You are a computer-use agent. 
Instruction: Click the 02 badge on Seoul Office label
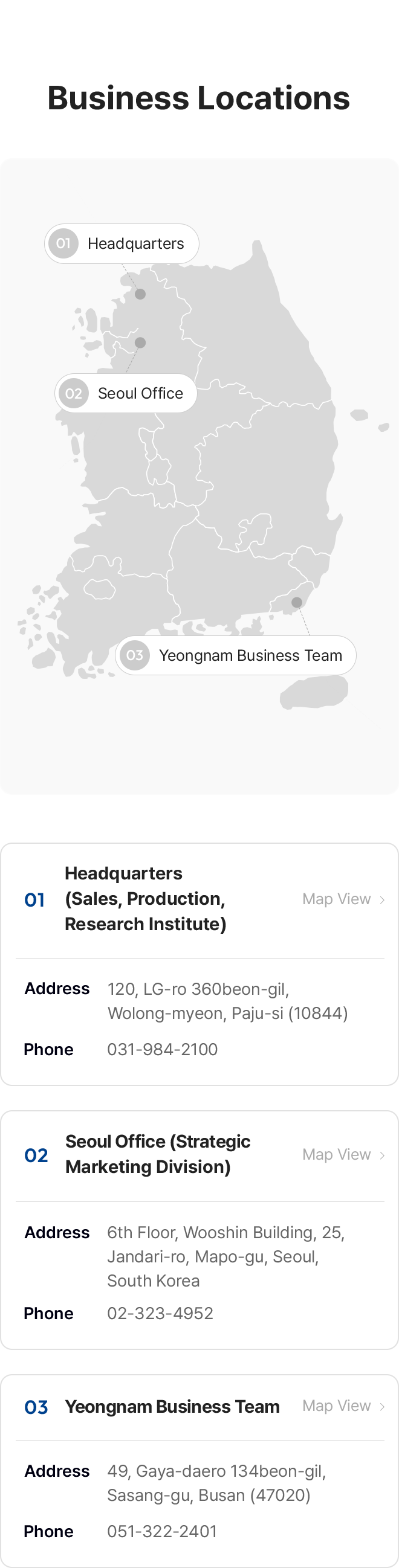click(74, 393)
